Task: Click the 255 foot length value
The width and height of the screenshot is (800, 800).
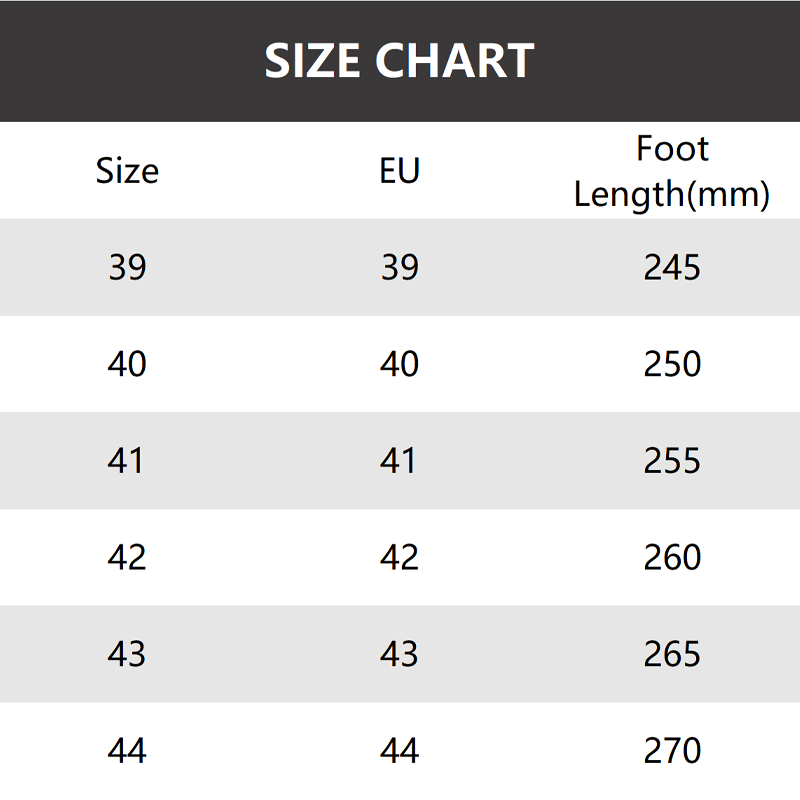Action: tap(672, 460)
